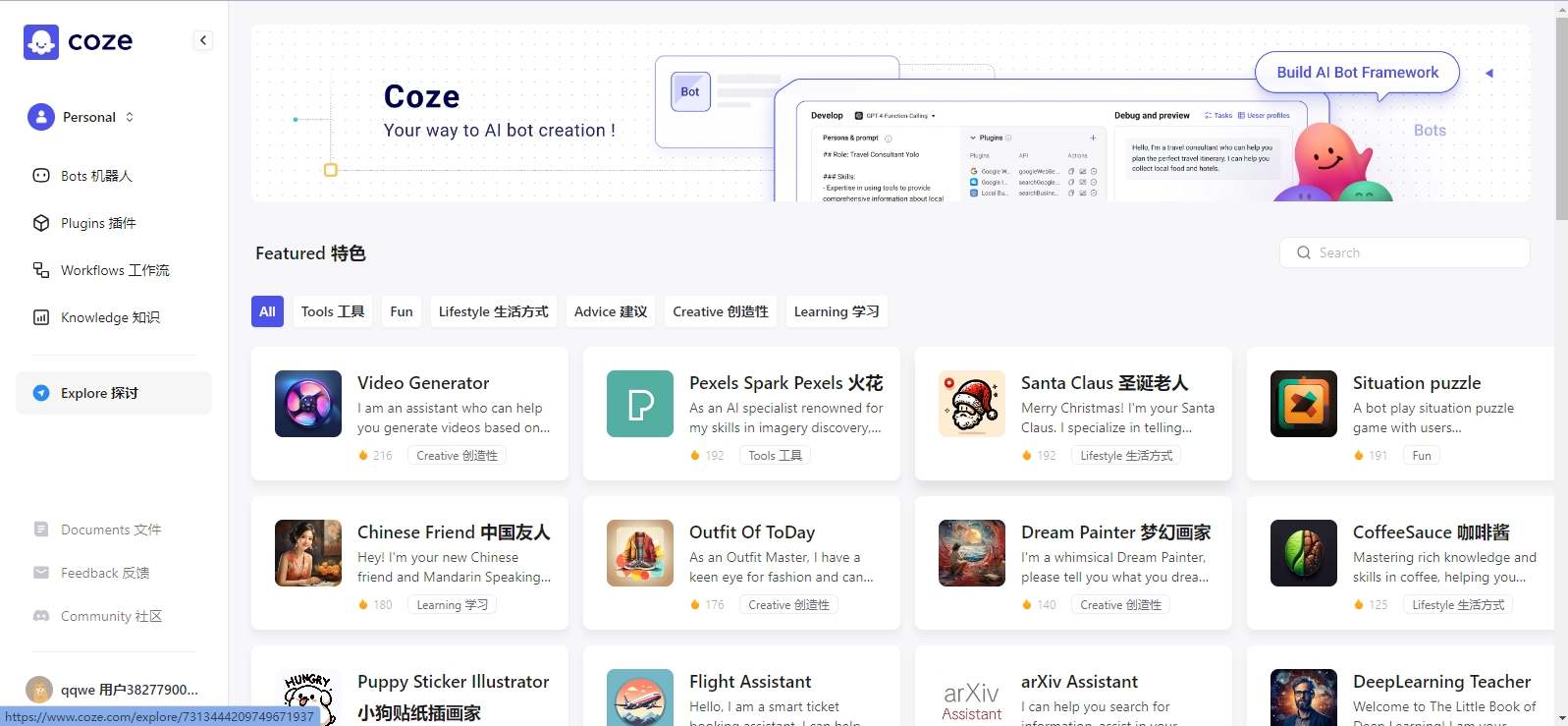
Task: Open the Pexels Spark bot icon
Action: pyautogui.click(x=640, y=404)
